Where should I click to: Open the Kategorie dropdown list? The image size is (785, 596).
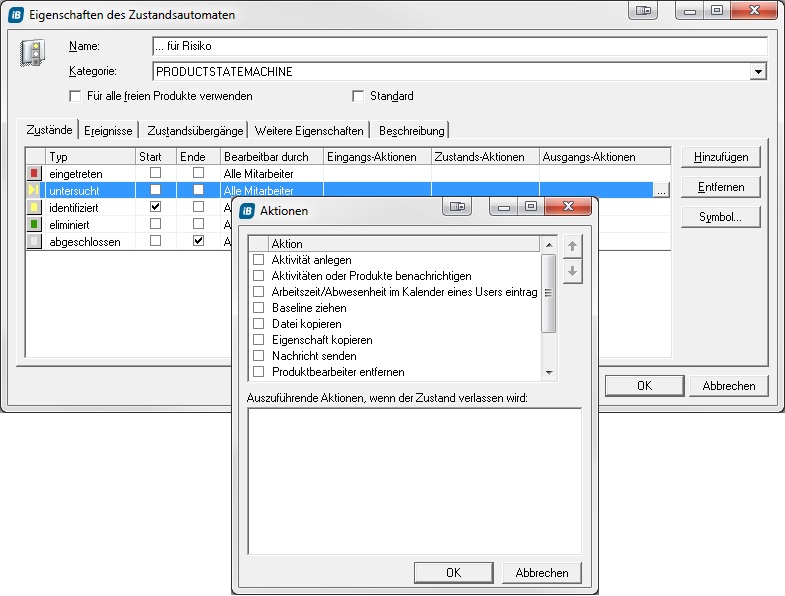click(759, 72)
